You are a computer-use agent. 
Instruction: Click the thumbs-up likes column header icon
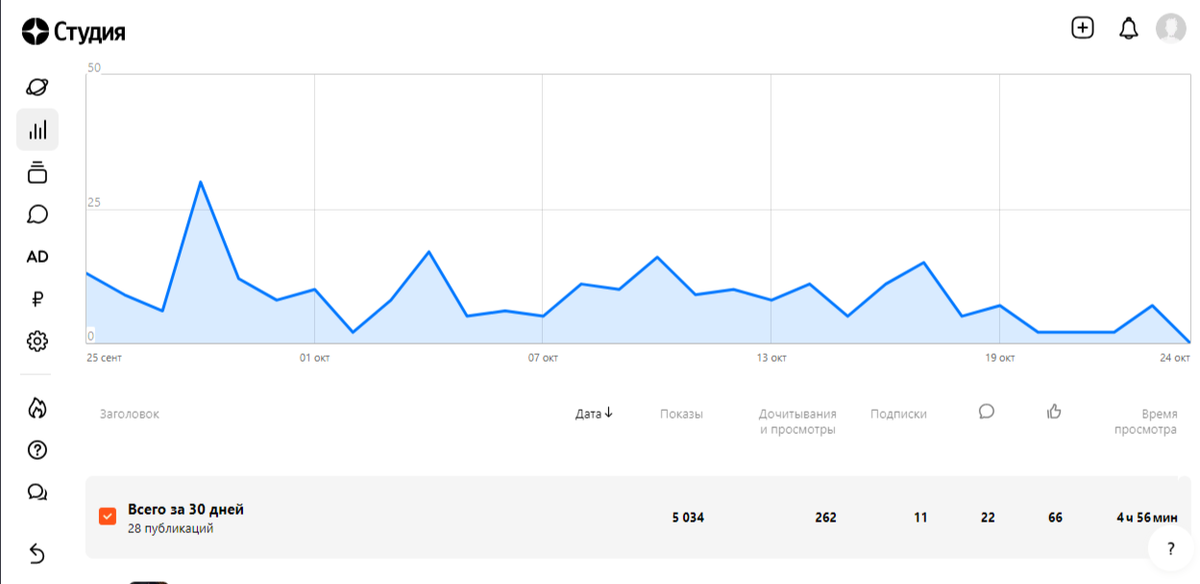tap(1053, 411)
